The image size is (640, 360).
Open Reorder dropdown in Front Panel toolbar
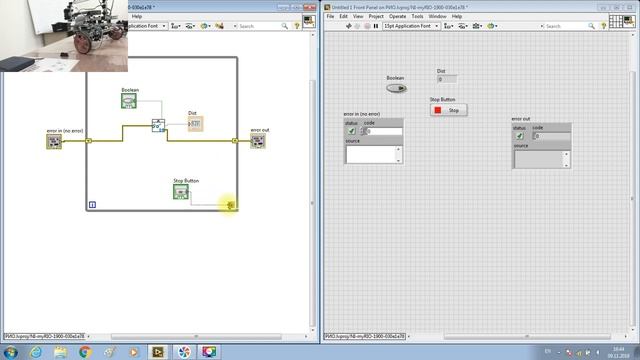coord(491,26)
